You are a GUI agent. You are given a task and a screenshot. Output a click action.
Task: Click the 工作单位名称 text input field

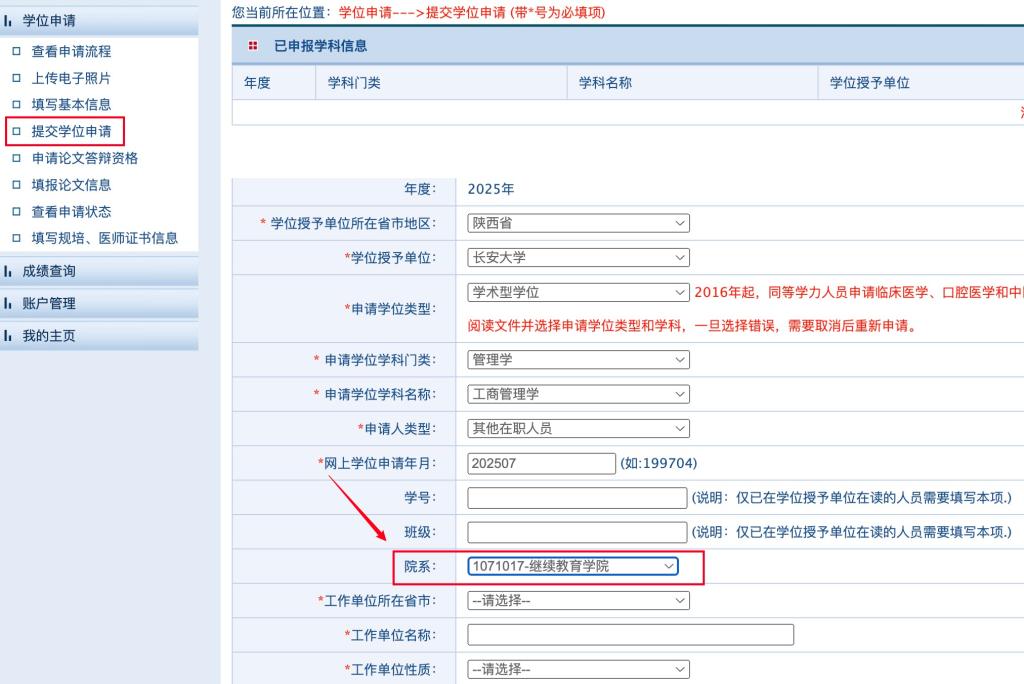pyautogui.click(x=630, y=635)
